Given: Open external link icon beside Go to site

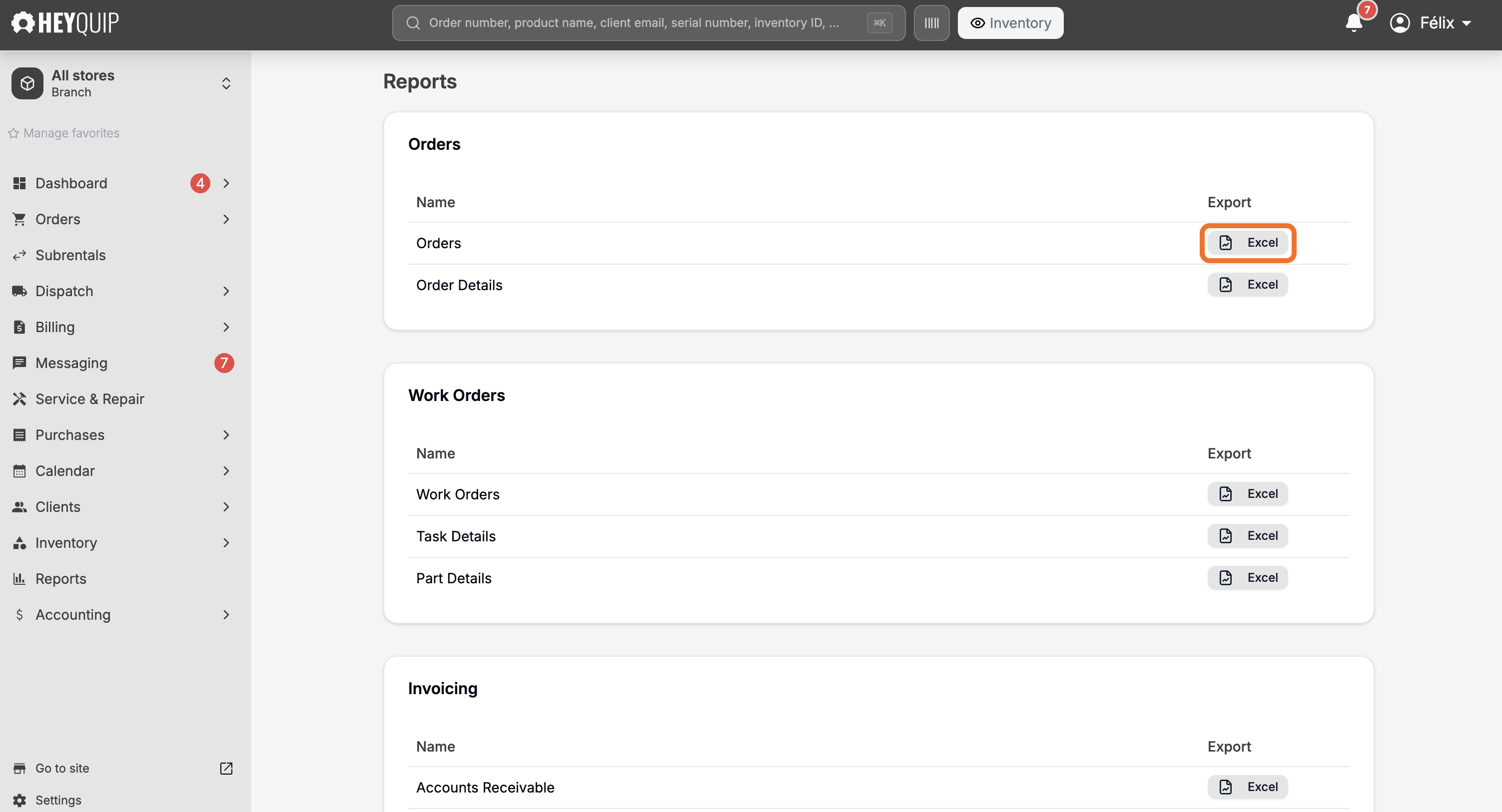Looking at the screenshot, I should point(226,768).
